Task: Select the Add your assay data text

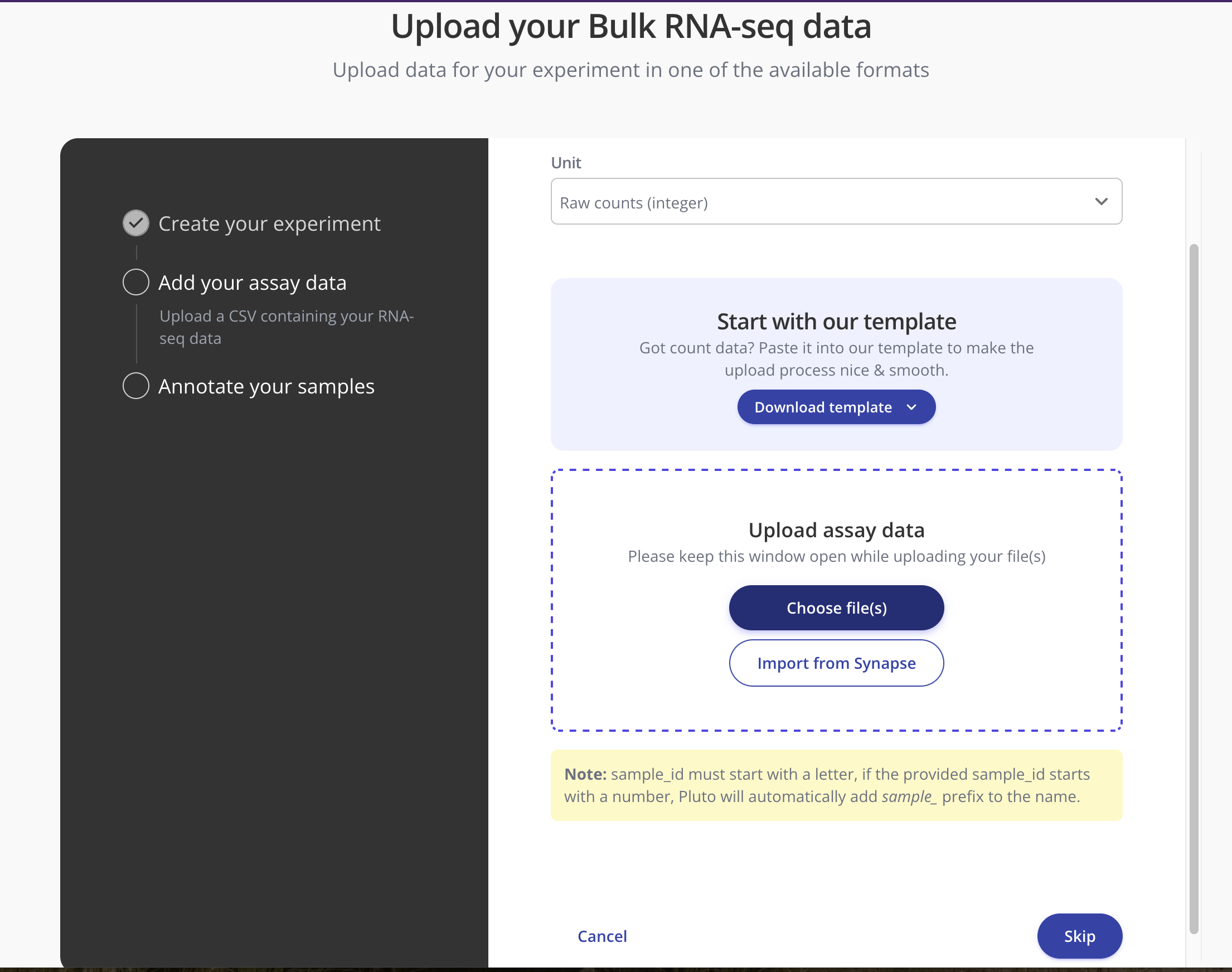Action: coord(252,282)
